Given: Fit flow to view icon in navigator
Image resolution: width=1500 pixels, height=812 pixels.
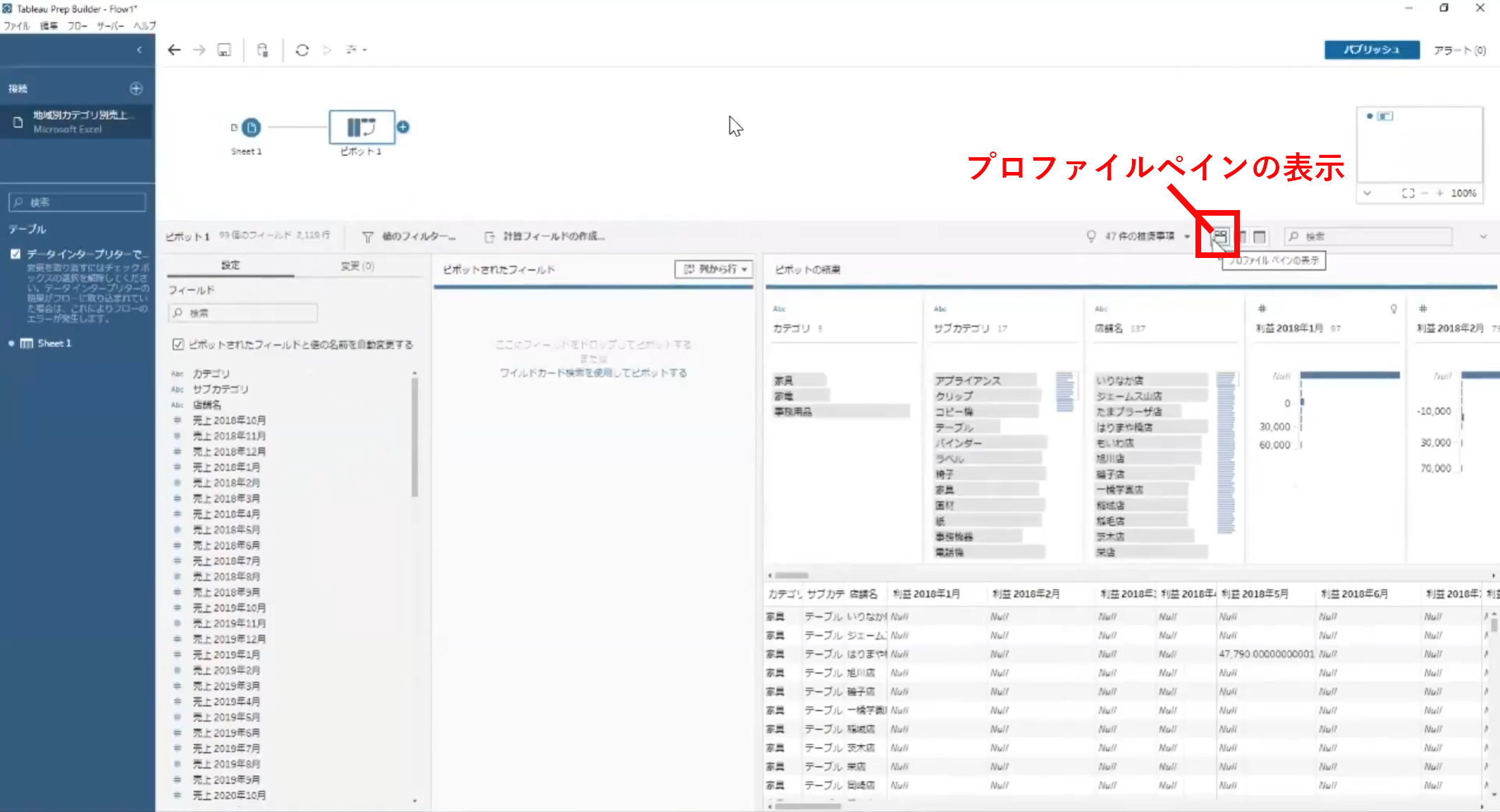Looking at the screenshot, I should 1408,193.
